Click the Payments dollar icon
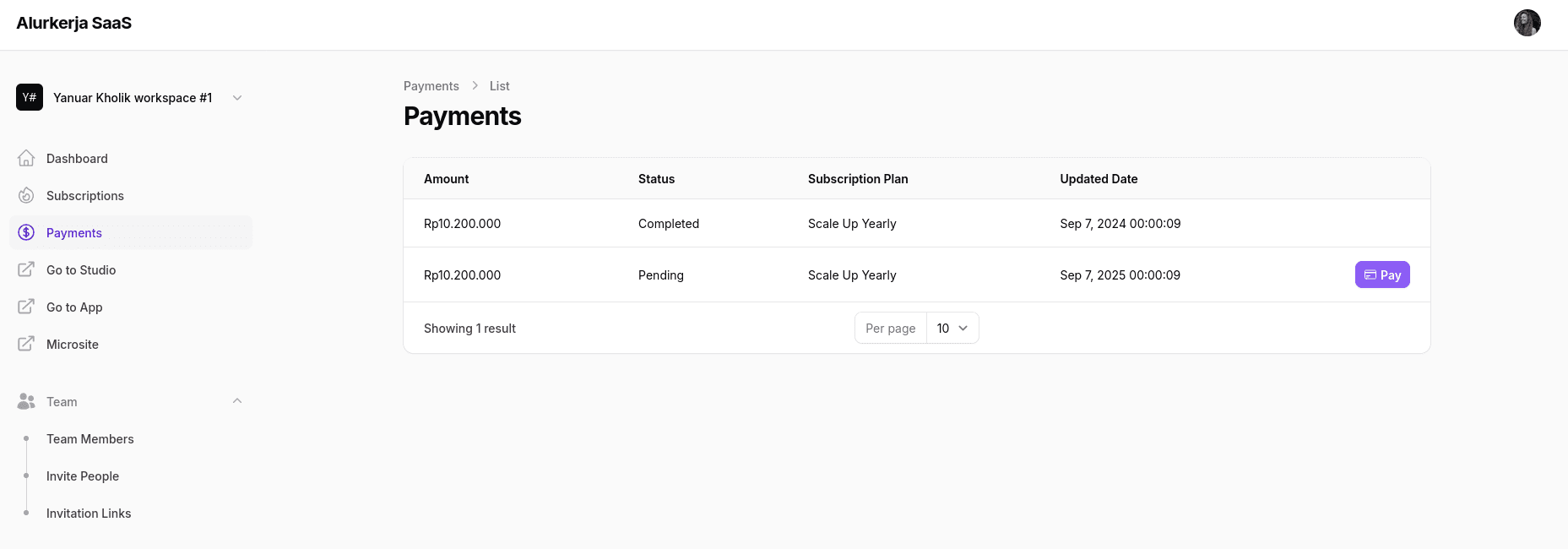1568x549 pixels. [26, 233]
